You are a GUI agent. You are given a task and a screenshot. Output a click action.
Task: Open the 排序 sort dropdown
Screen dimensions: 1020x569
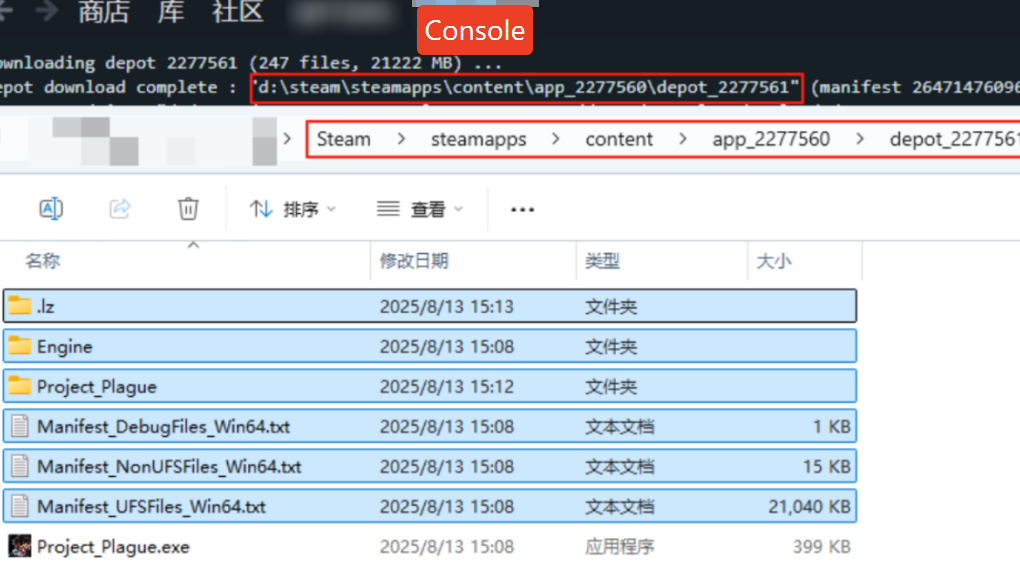293,209
